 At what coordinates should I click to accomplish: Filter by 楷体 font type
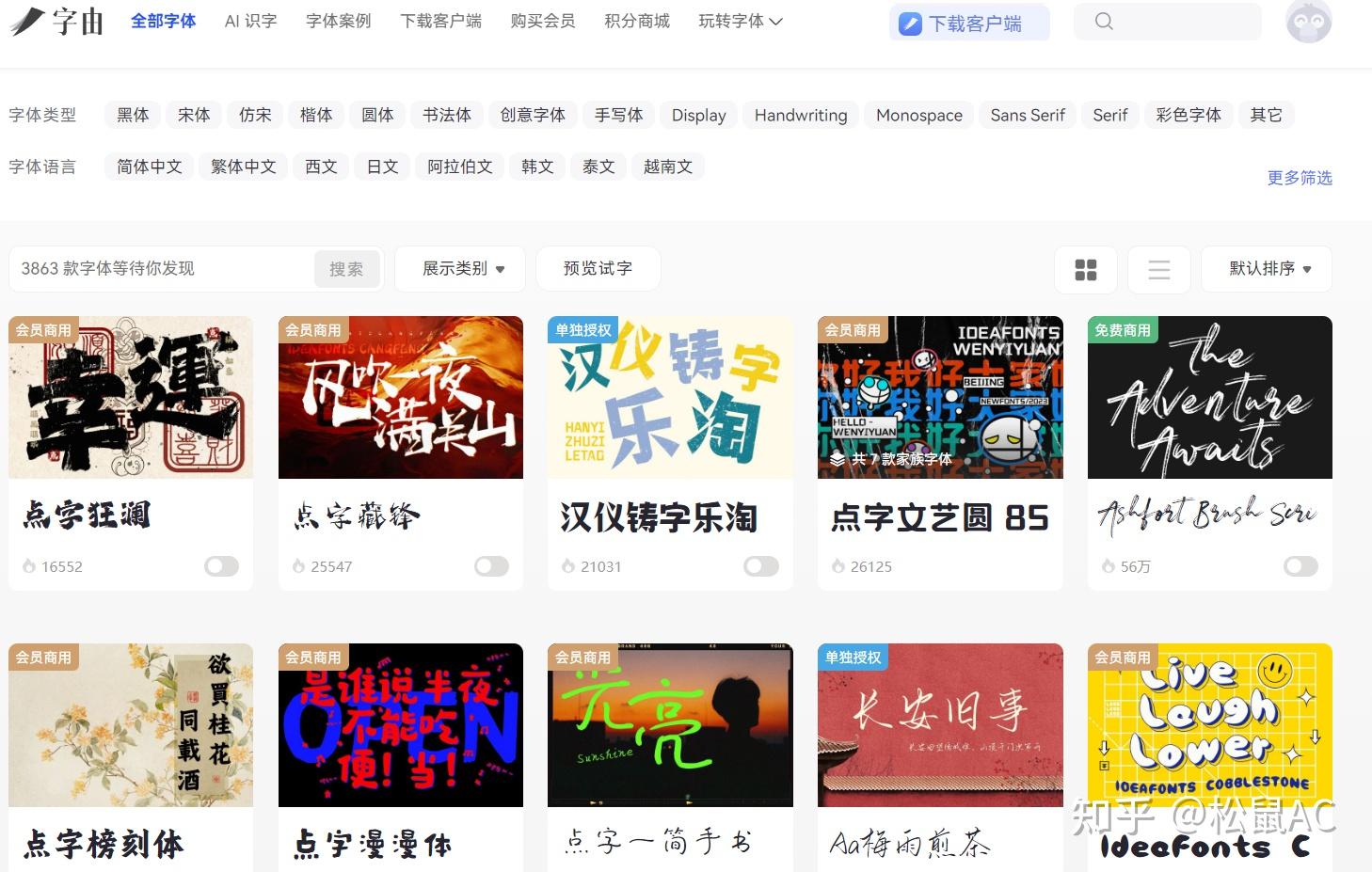tap(316, 115)
